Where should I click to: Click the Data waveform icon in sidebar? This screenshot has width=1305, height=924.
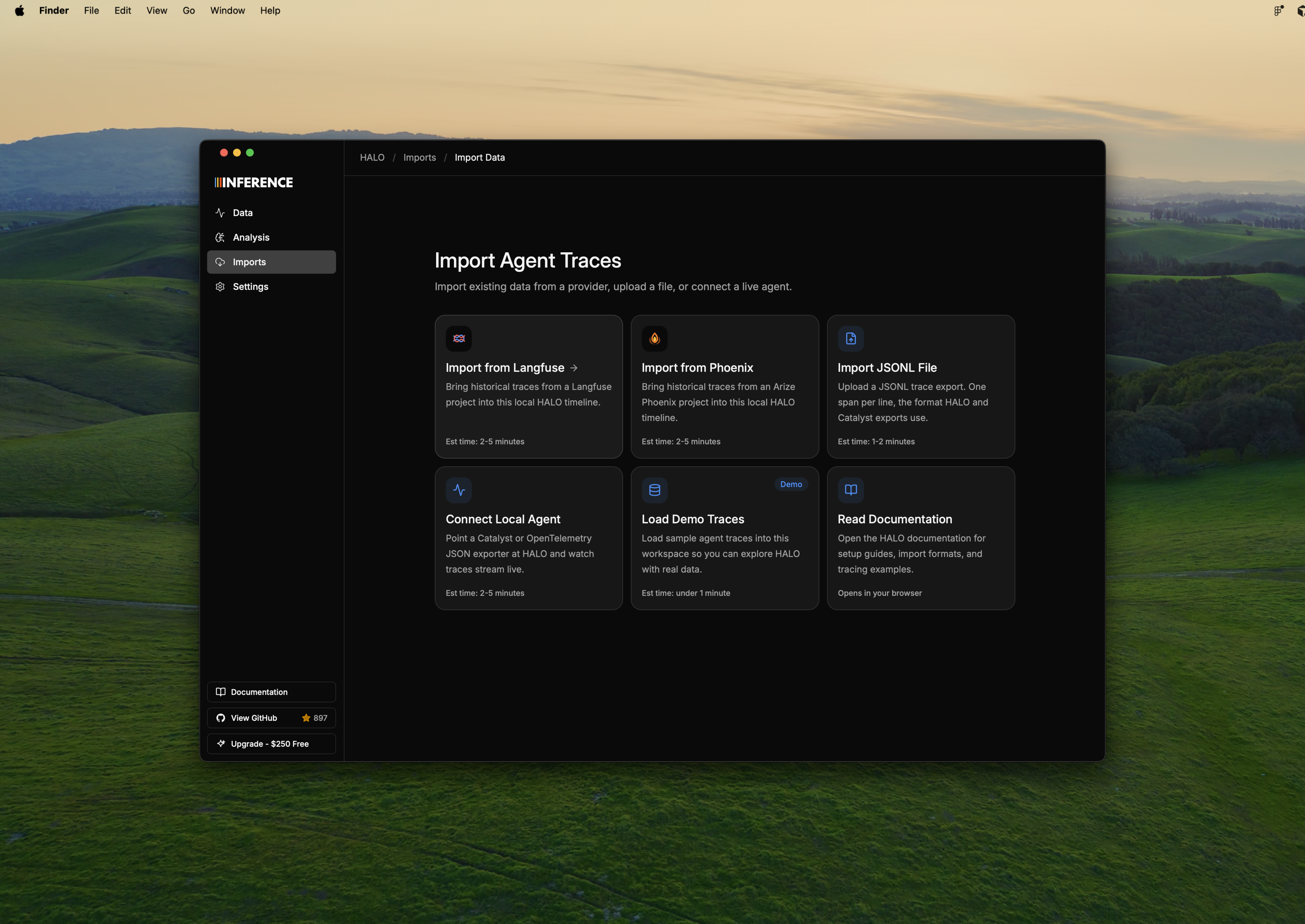click(220, 213)
